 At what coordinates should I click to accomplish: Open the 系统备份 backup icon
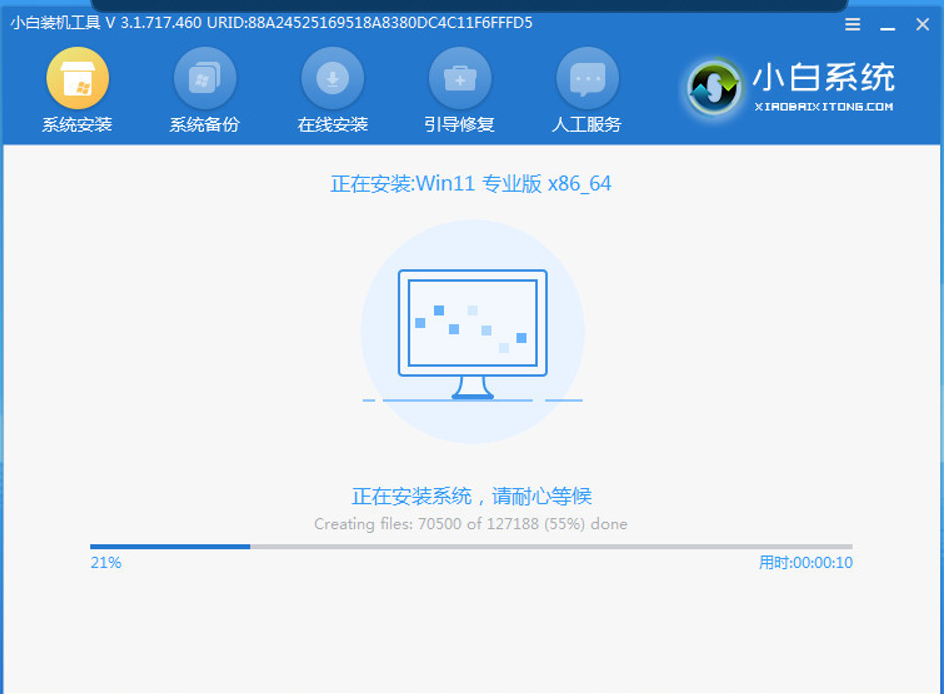click(x=205, y=78)
